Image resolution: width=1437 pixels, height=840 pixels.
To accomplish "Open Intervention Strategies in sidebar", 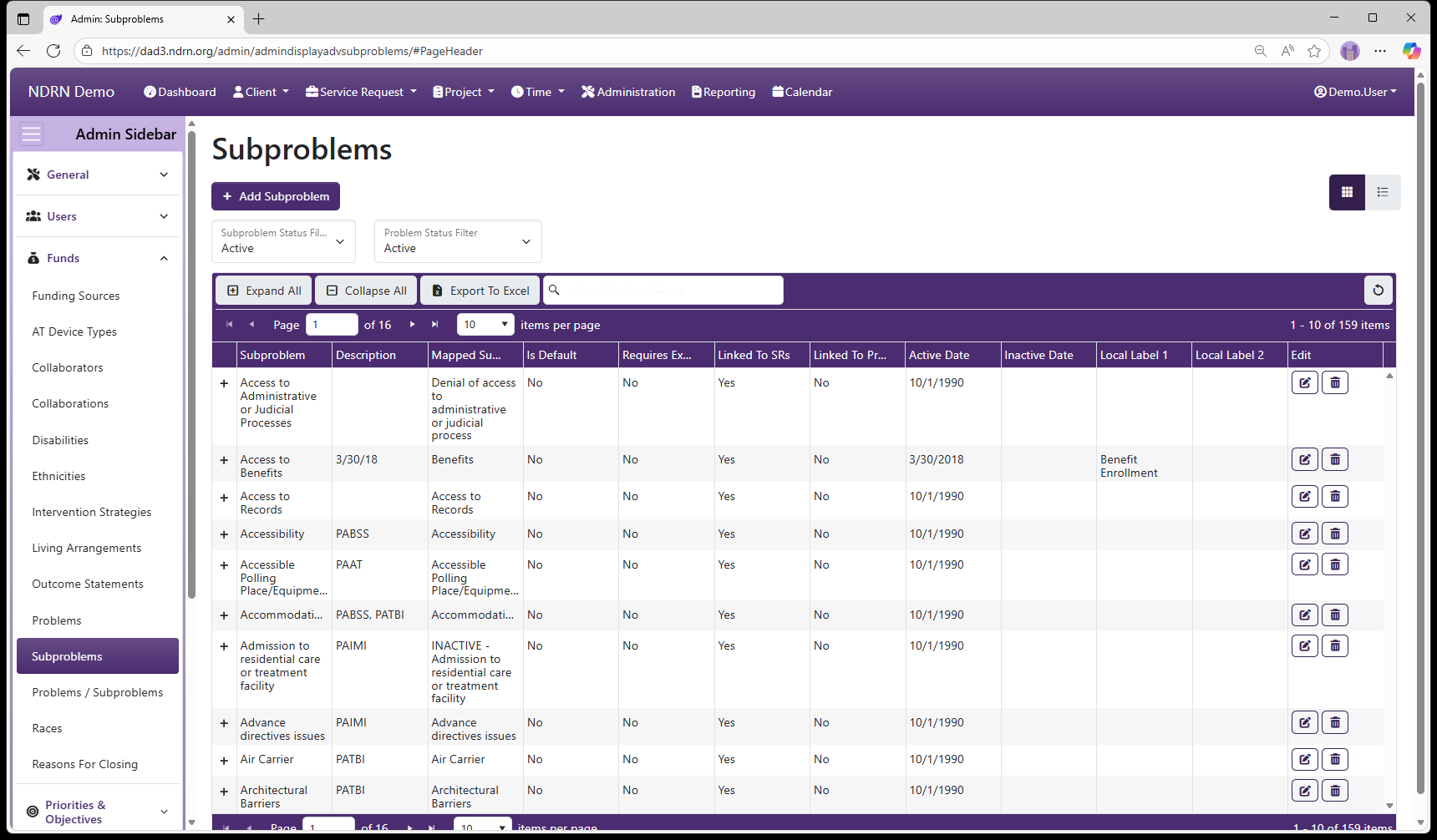I will (x=92, y=512).
